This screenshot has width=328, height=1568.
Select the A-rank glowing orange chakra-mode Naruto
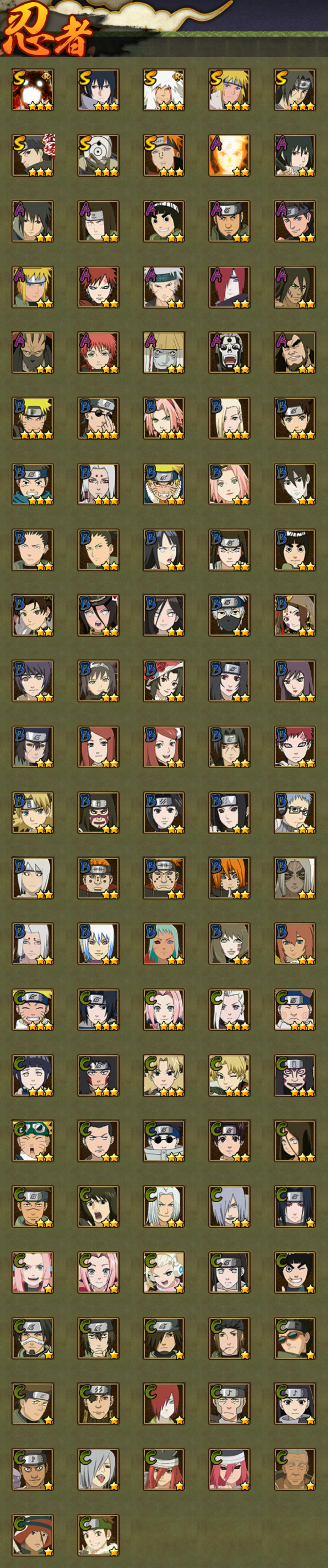tap(230, 155)
